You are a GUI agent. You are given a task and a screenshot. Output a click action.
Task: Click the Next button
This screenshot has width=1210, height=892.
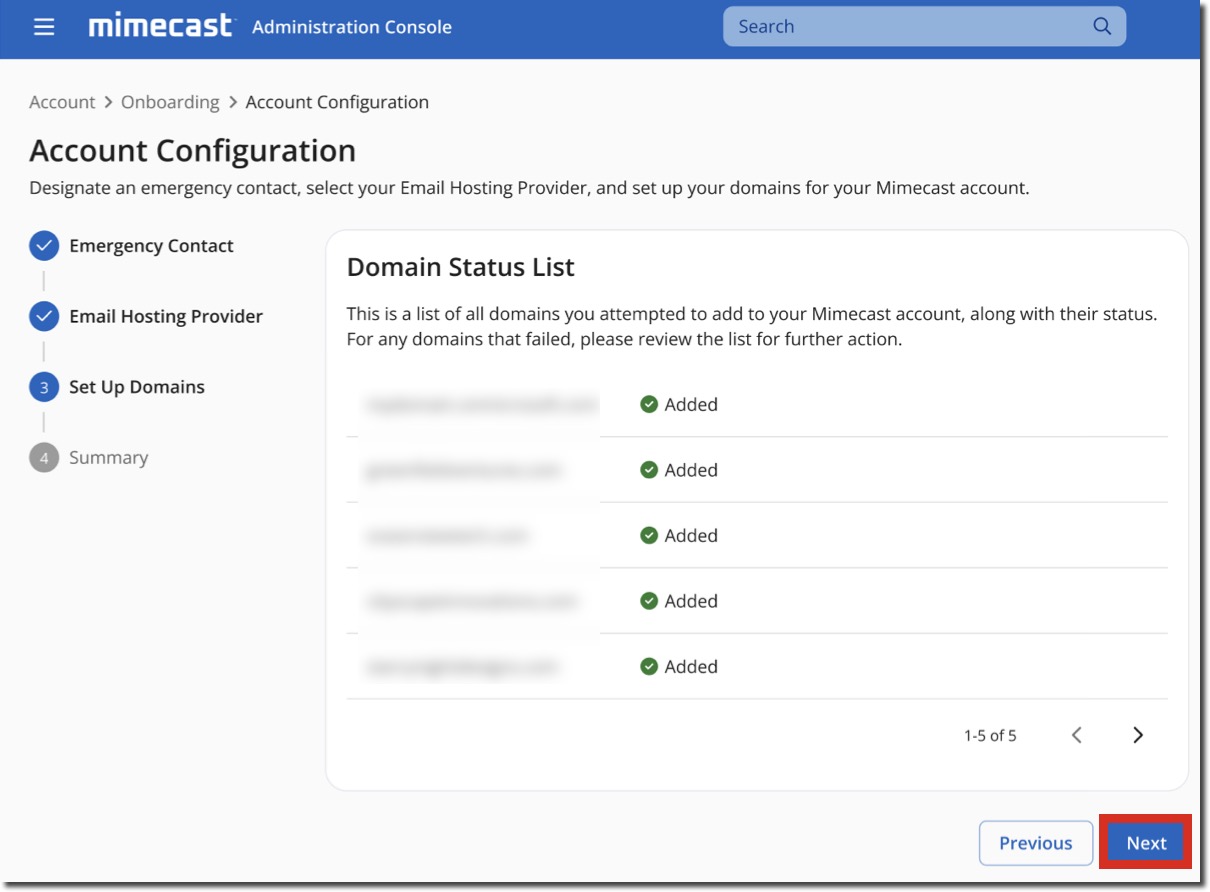click(1145, 842)
